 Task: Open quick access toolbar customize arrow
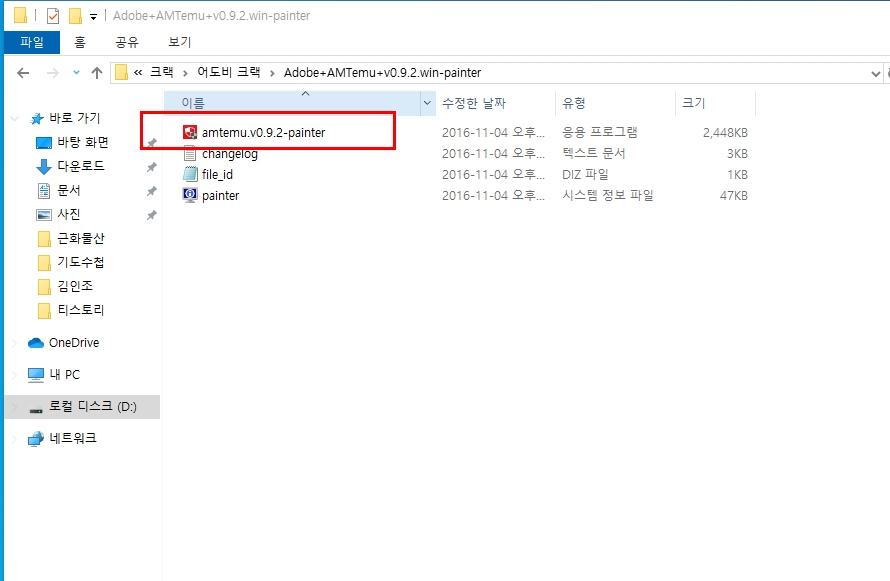point(93,17)
